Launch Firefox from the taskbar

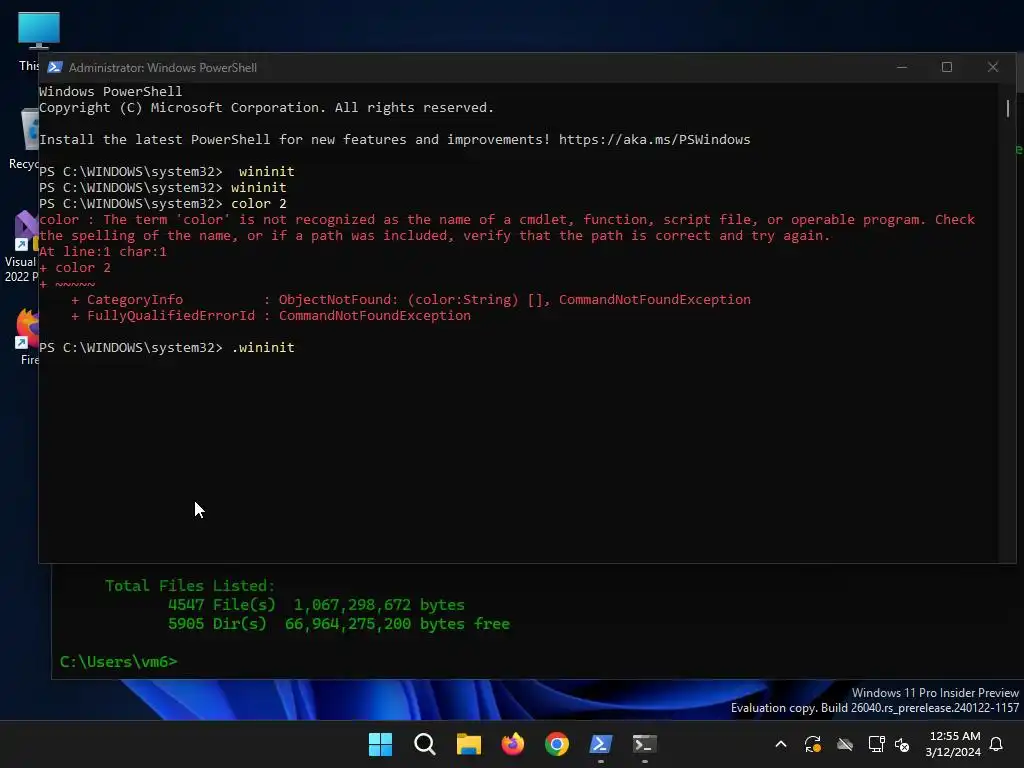(x=513, y=744)
